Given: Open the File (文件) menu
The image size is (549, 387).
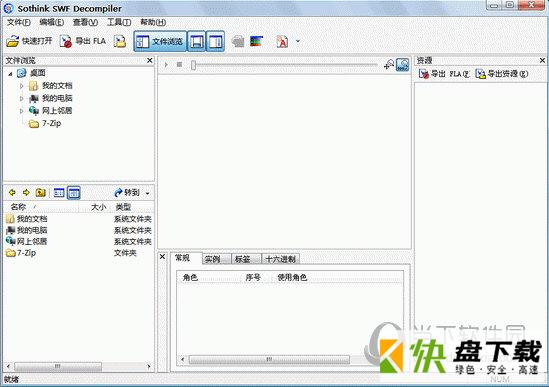Looking at the screenshot, I should pyautogui.click(x=19, y=22).
